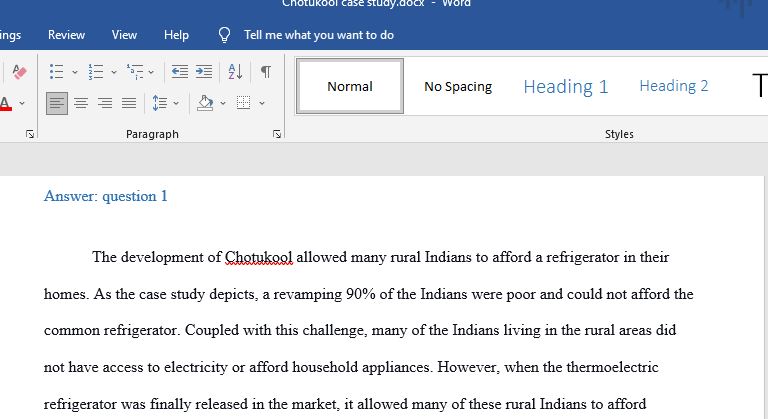Apply the Normal style
Screen dimensions: 768x419
pos(350,86)
